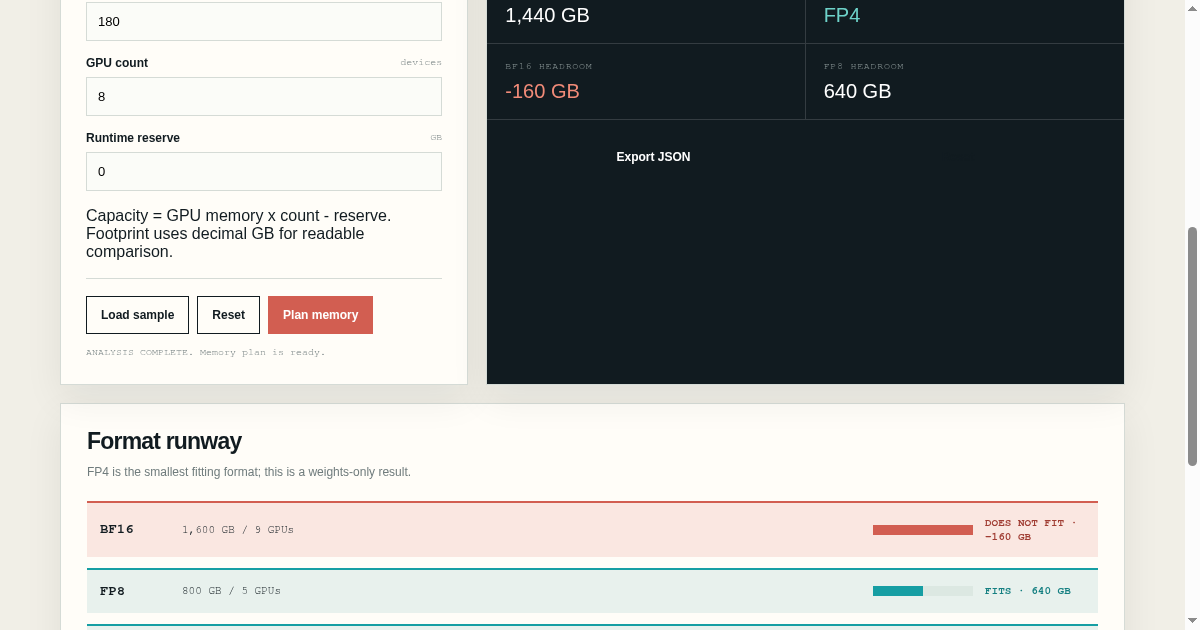
Task: Click the "800 GB / 5 GPUs" text
Action: pos(231,591)
